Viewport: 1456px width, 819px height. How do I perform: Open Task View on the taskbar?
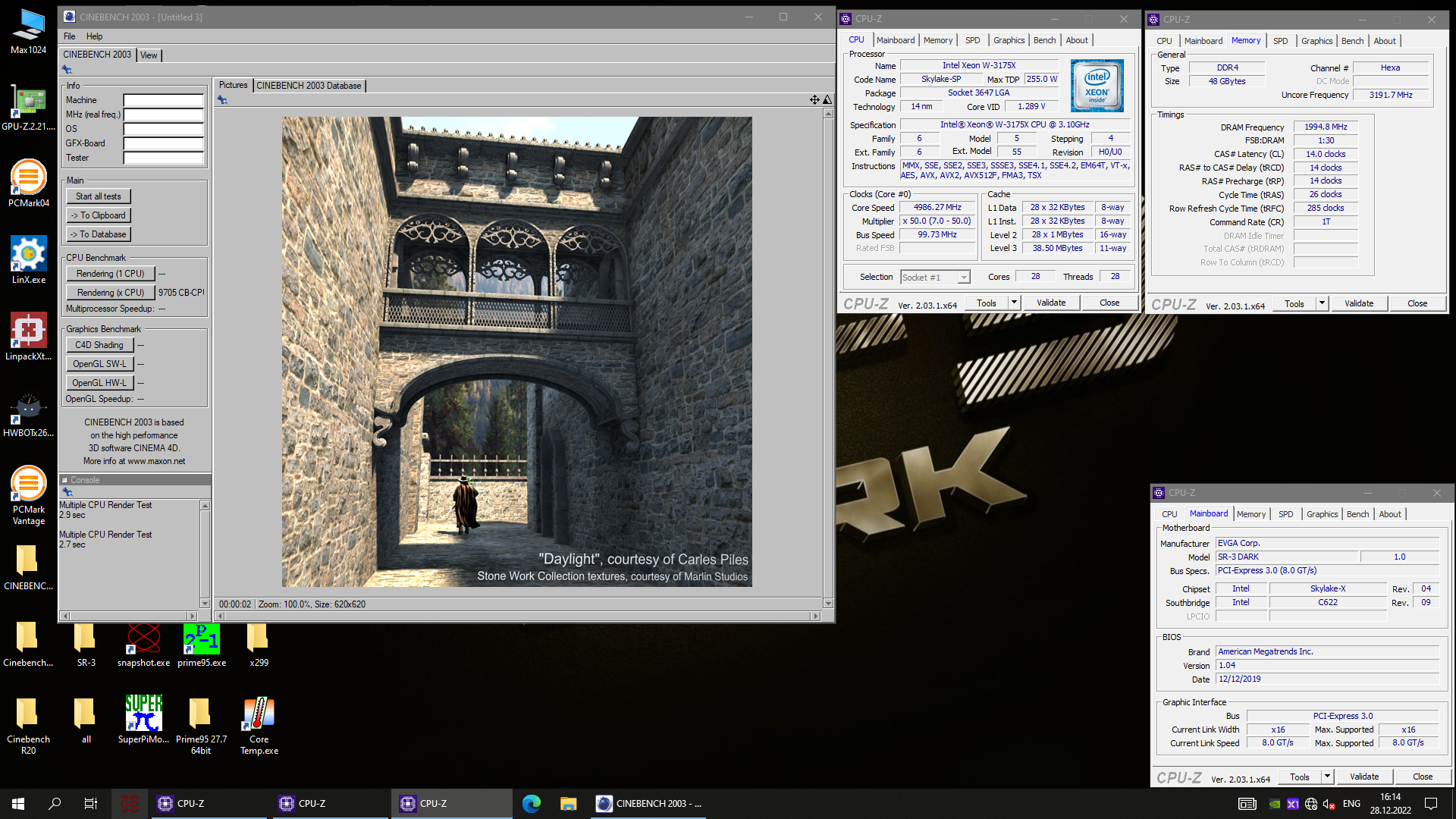(x=90, y=803)
